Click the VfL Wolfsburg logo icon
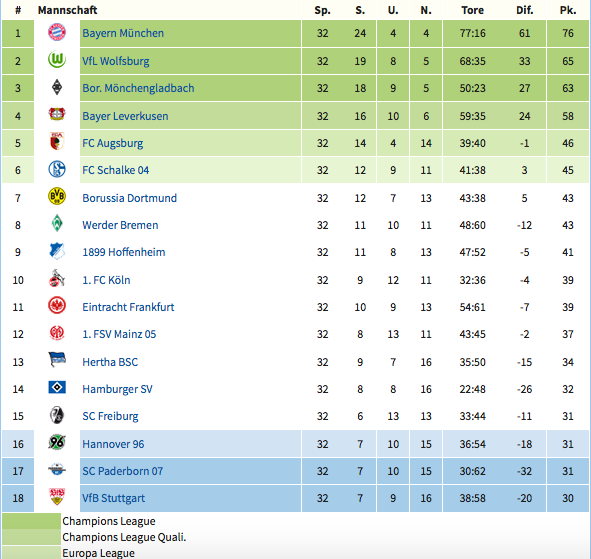The height and width of the screenshot is (559, 591). pos(57,60)
